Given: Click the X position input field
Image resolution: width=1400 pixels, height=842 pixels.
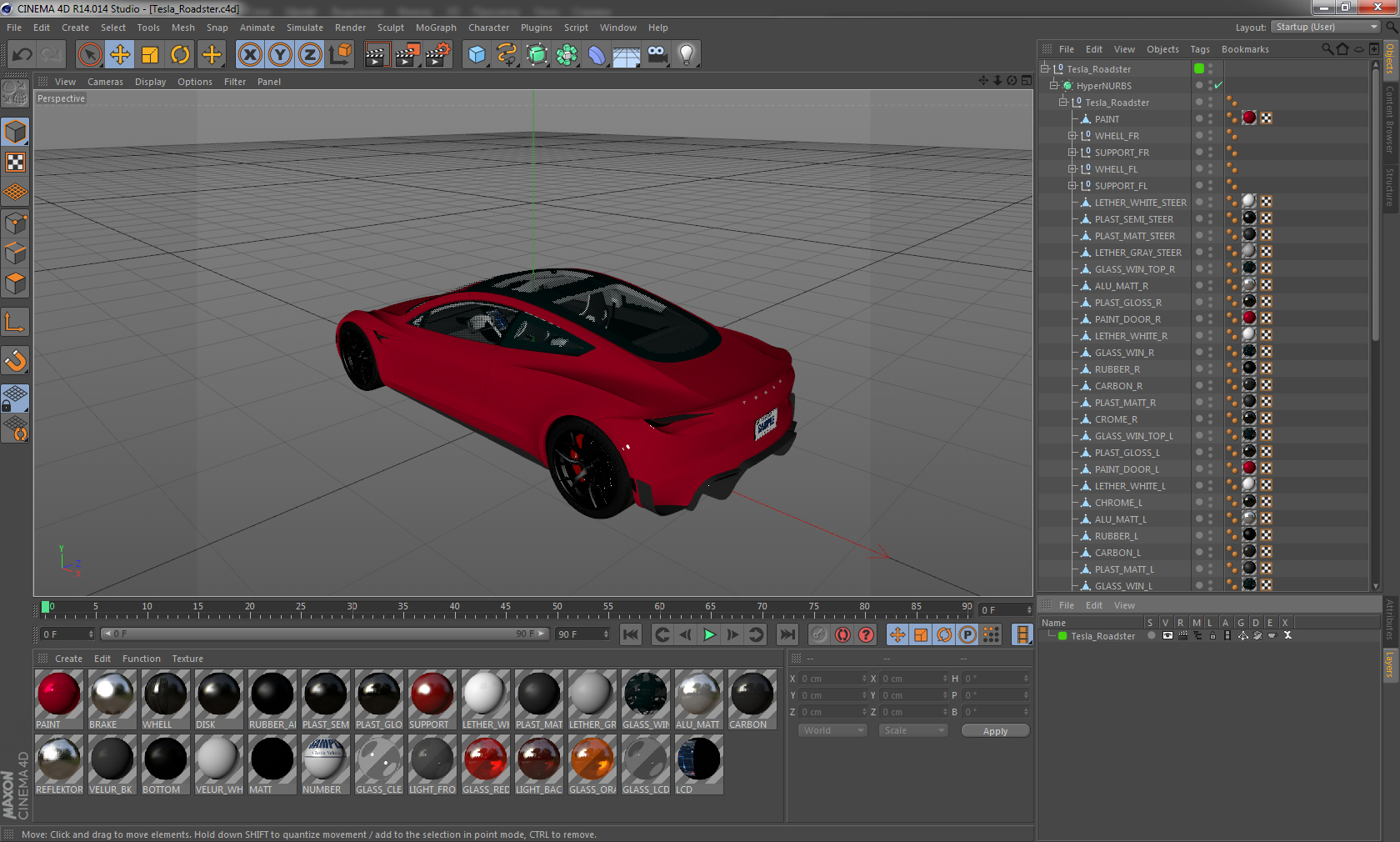Looking at the screenshot, I should (832, 679).
